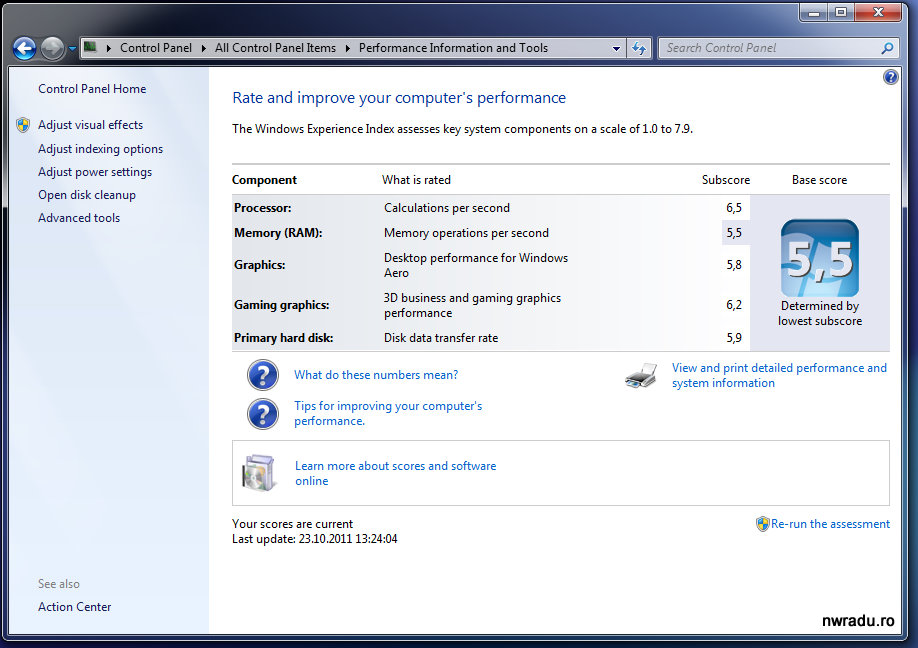This screenshot has height=648, width=918.
Task: Click the search magnifier icon
Action: click(x=888, y=48)
